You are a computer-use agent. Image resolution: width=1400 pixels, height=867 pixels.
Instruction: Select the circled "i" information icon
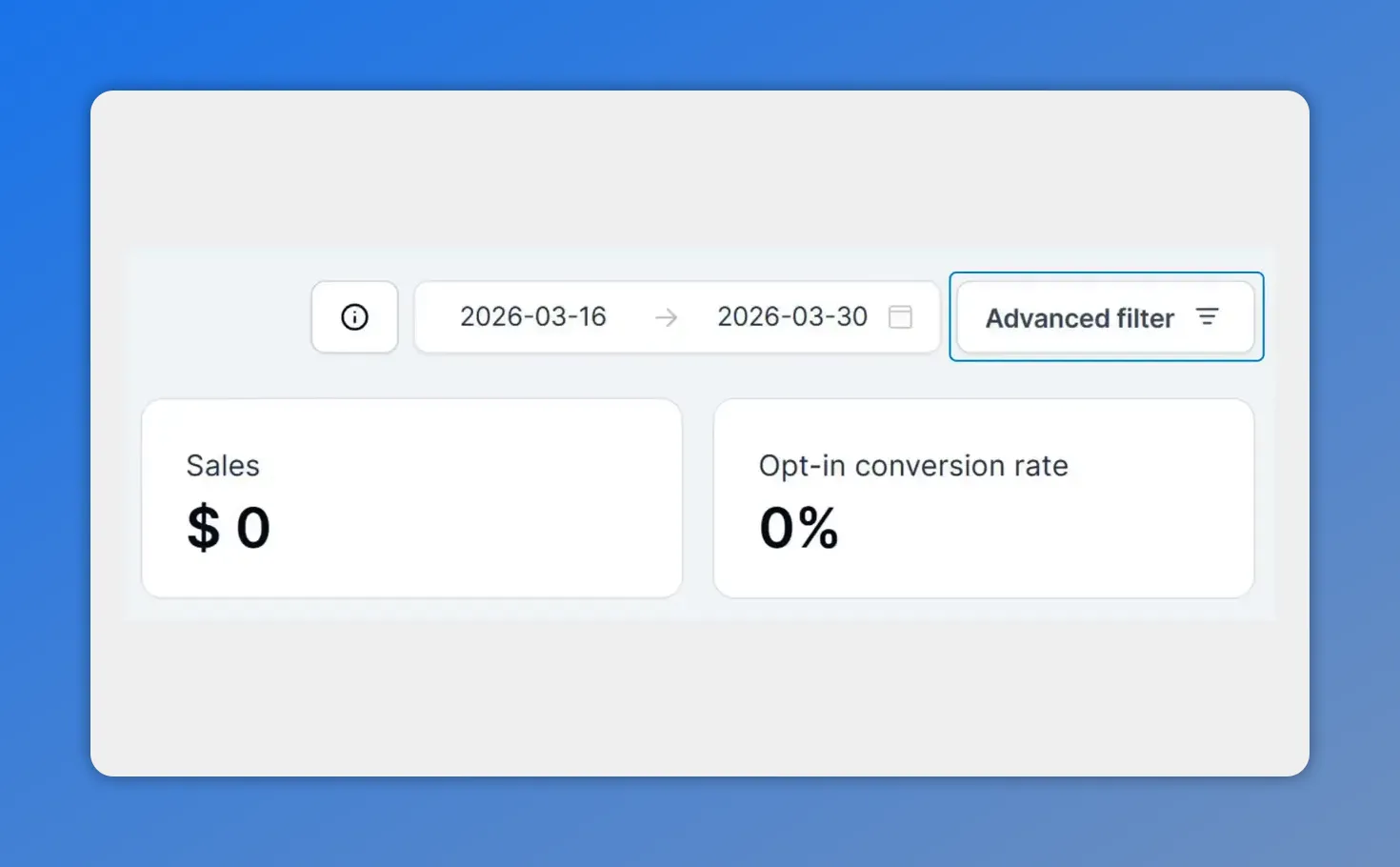354,316
